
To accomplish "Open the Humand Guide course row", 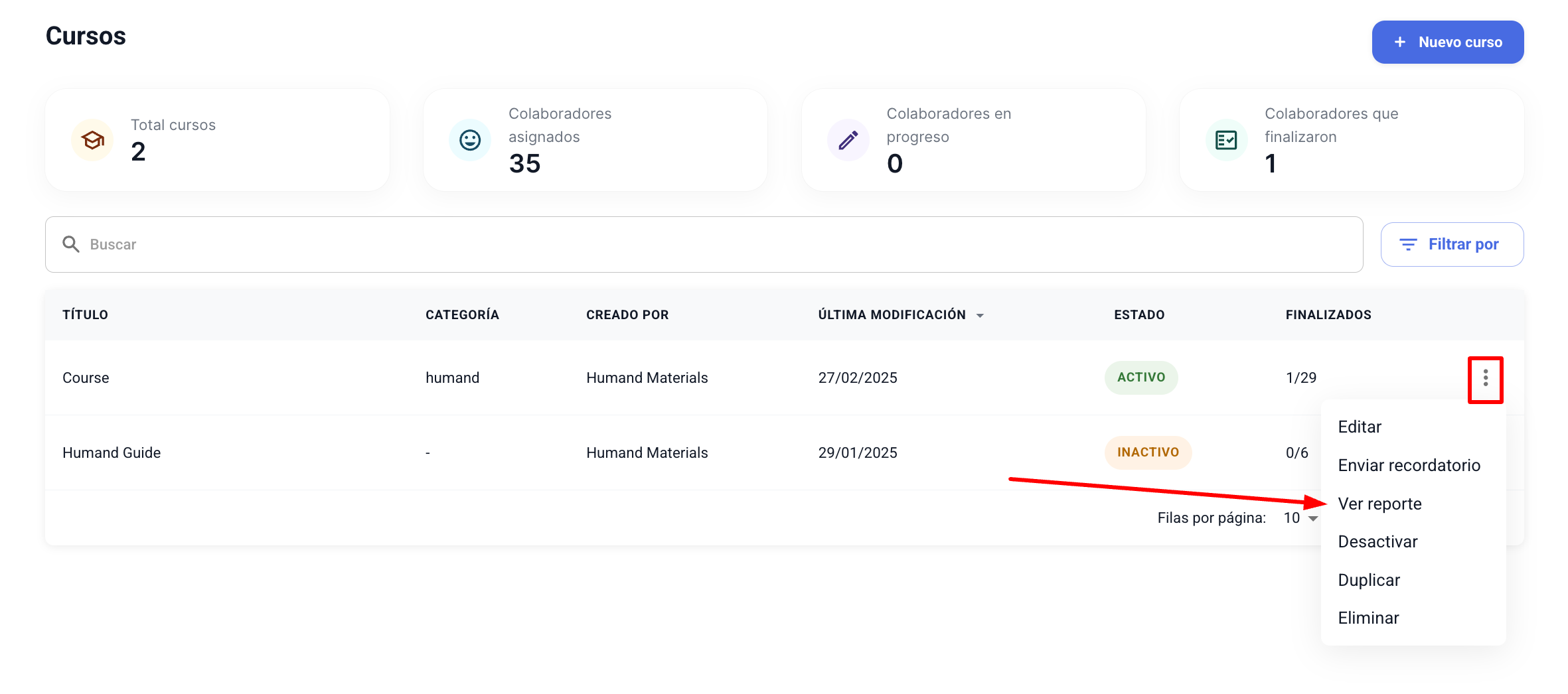I will [112, 452].
